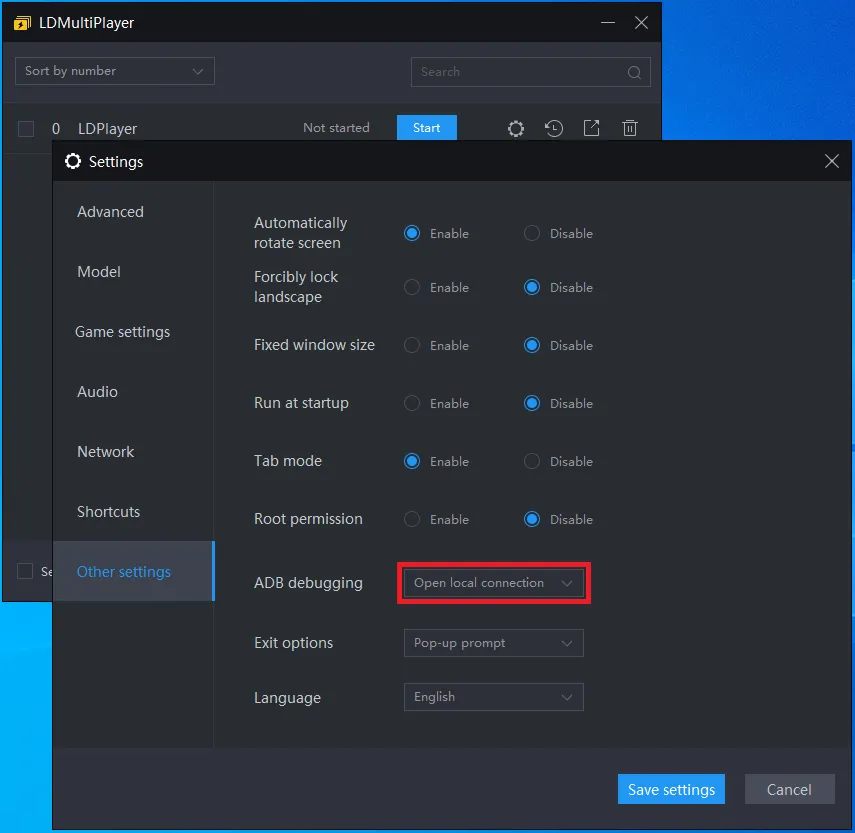Disable Fixed window size
This screenshot has height=833, width=855.
tap(532, 345)
